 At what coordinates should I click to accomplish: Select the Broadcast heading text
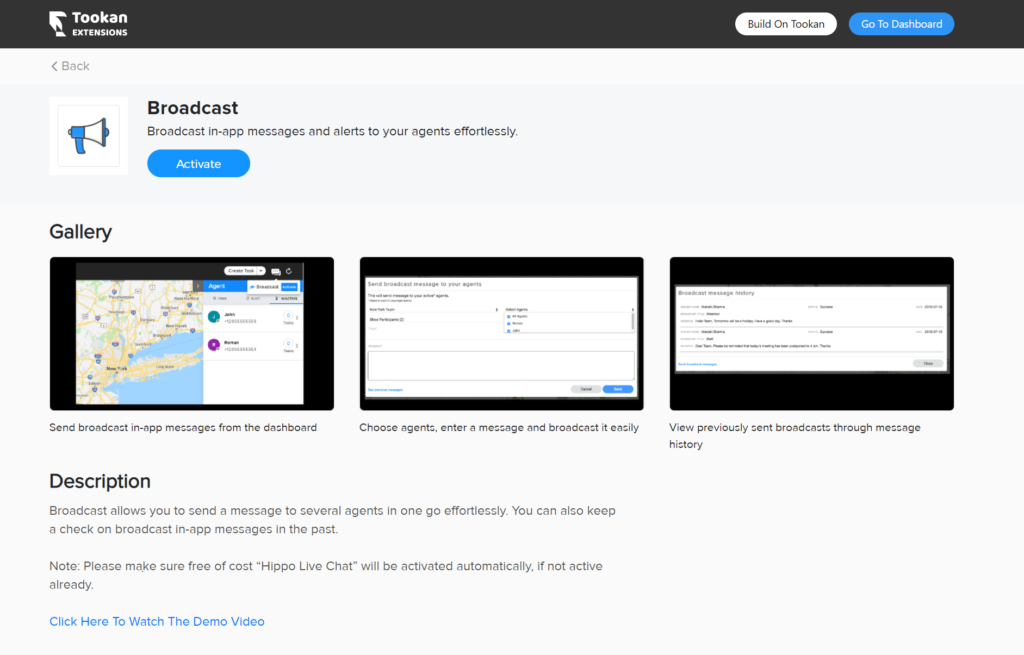193,108
